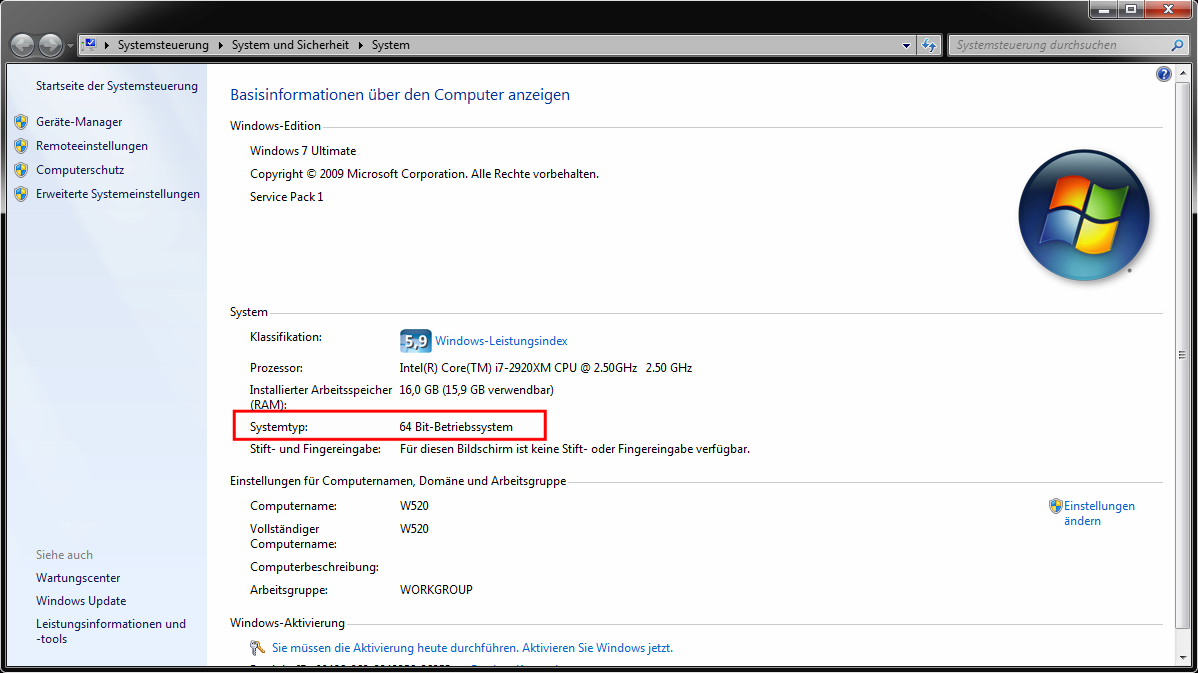This screenshot has height=673, width=1198.
Task: Open Computerschutz
Action: (x=79, y=170)
